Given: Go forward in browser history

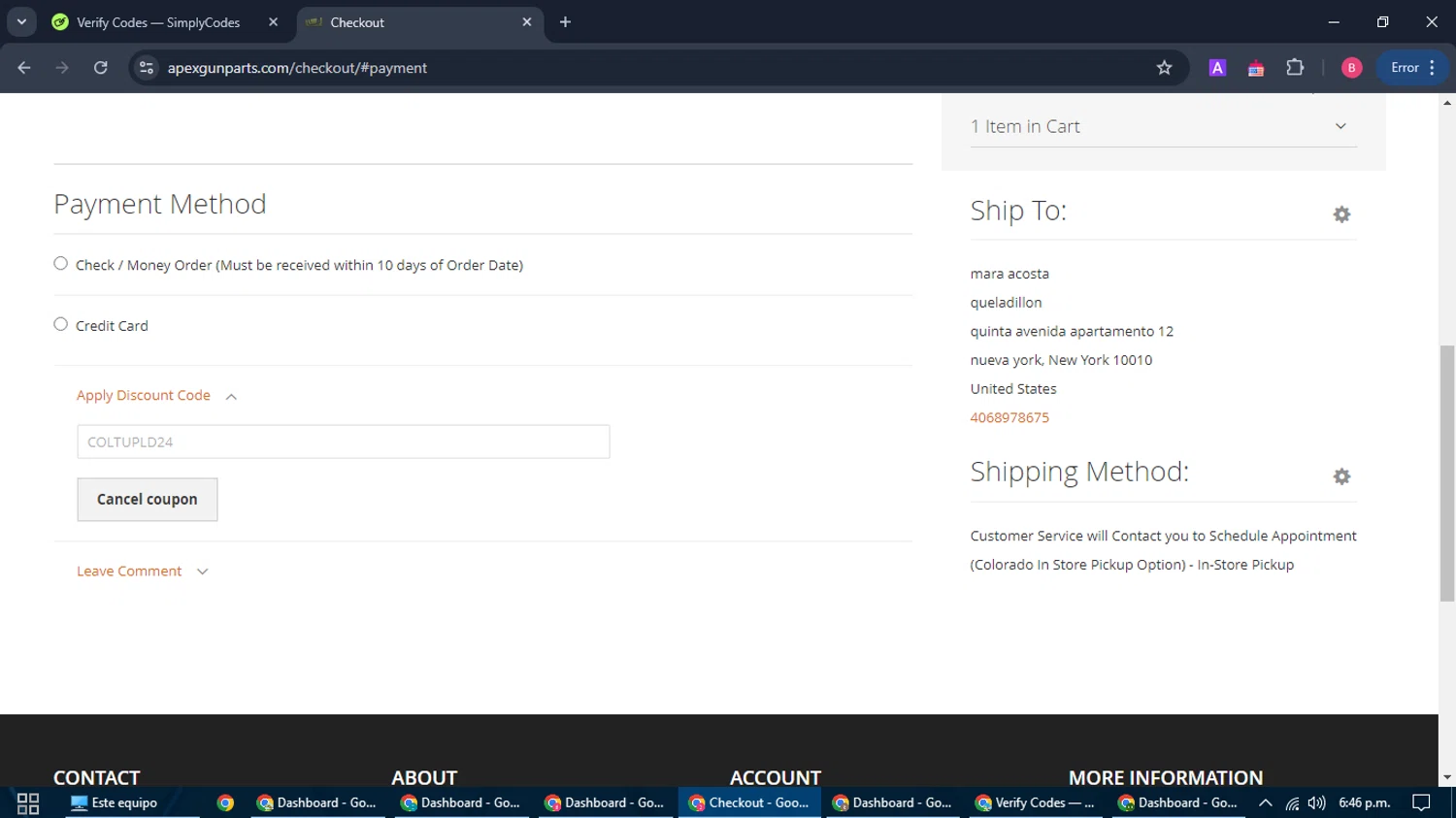Looking at the screenshot, I should [x=62, y=68].
